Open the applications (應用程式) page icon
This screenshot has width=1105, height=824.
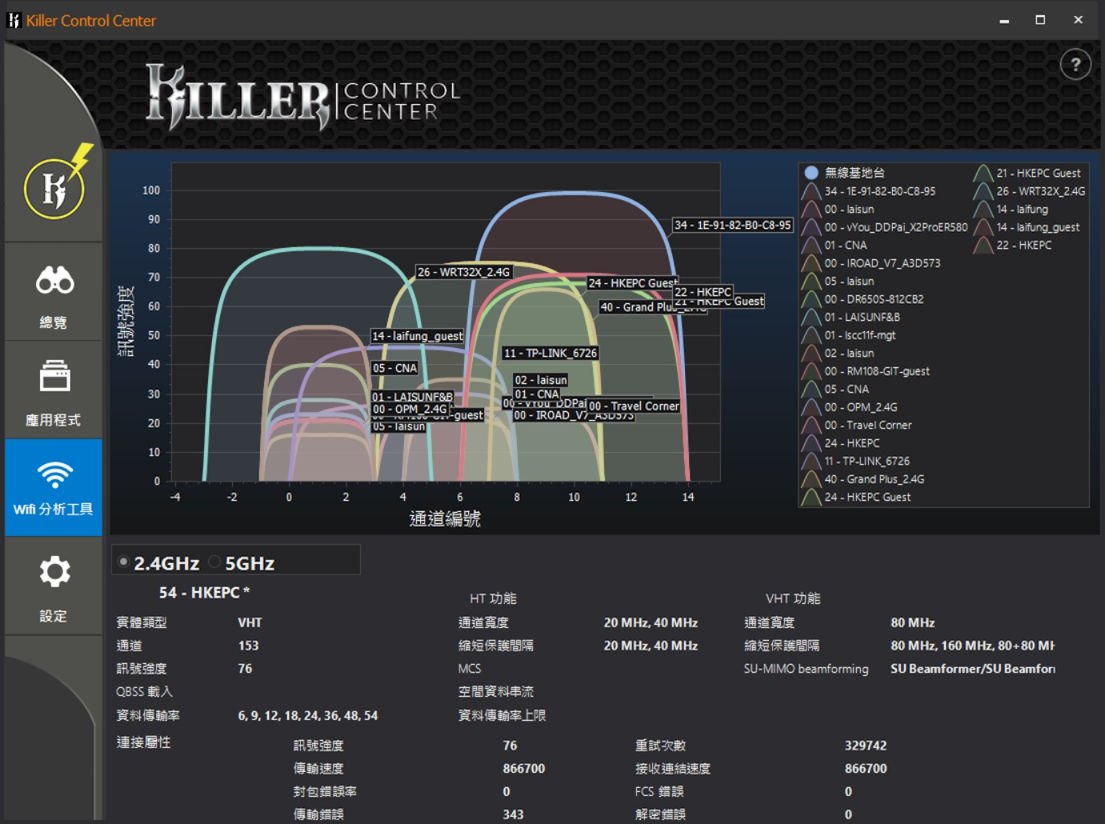(55, 376)
